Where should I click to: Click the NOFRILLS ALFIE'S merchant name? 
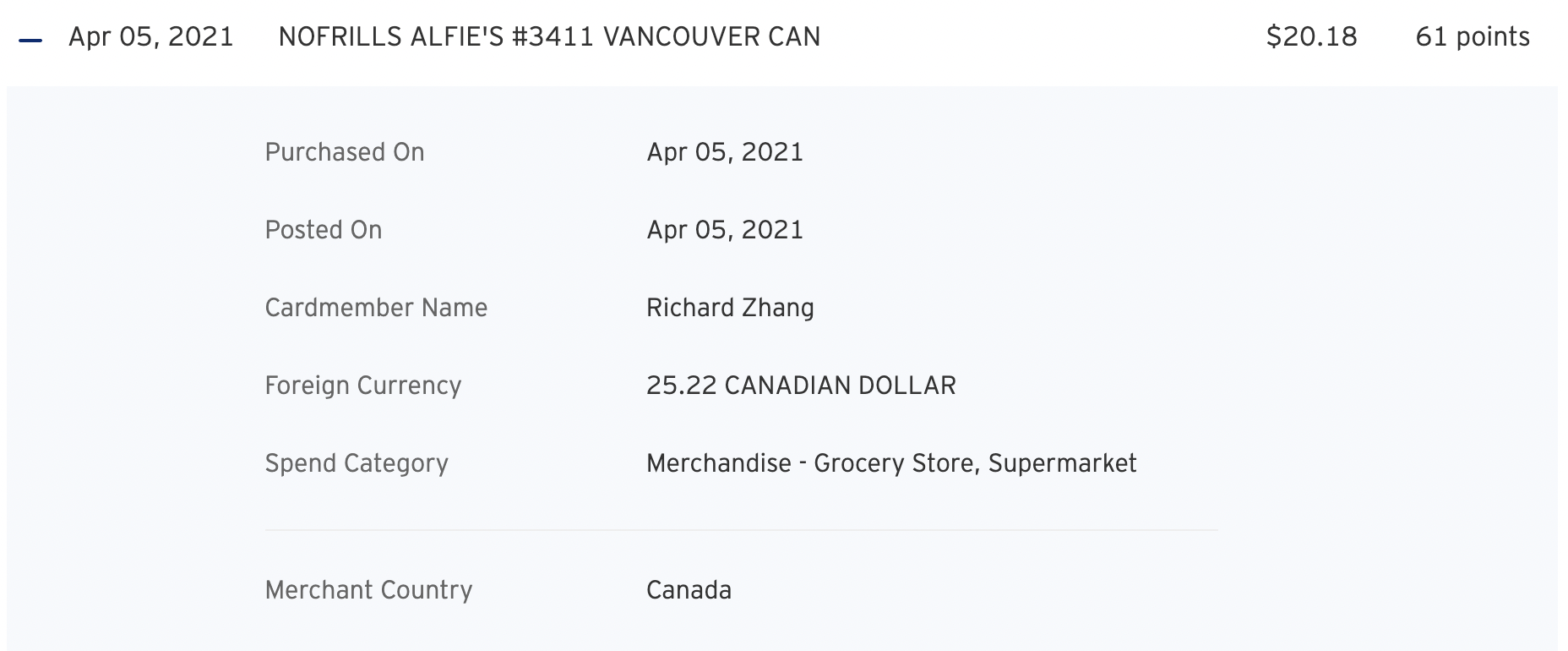(x=390, y=37)
